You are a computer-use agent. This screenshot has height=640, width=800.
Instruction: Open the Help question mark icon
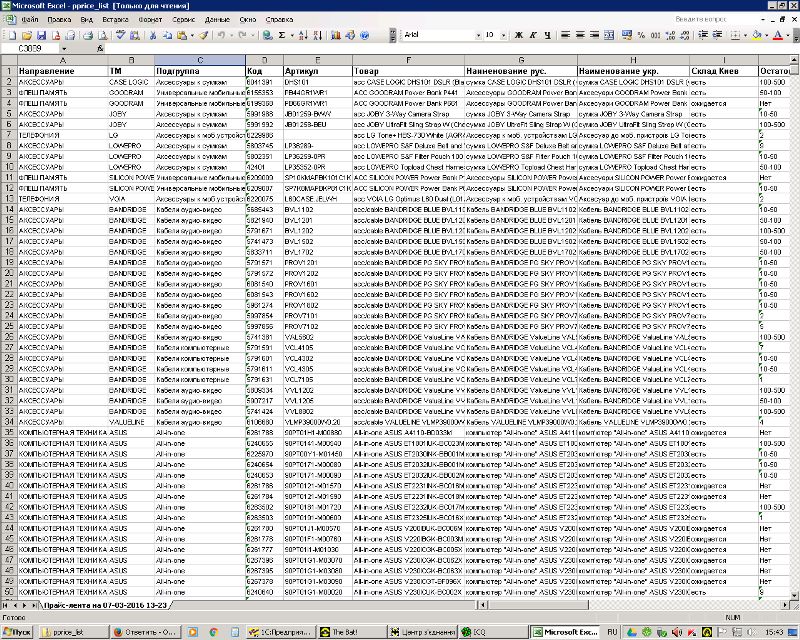(x=364, y=35)
